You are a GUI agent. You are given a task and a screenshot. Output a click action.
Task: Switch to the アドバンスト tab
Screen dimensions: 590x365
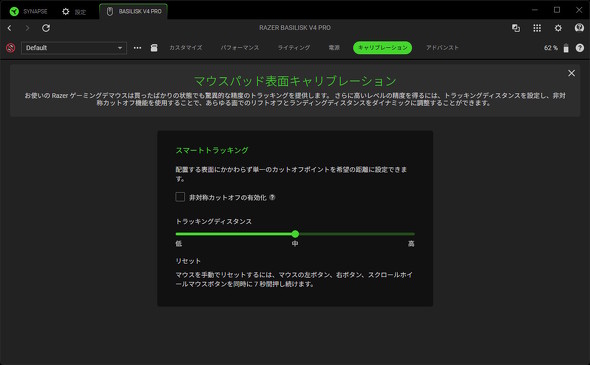442,48
